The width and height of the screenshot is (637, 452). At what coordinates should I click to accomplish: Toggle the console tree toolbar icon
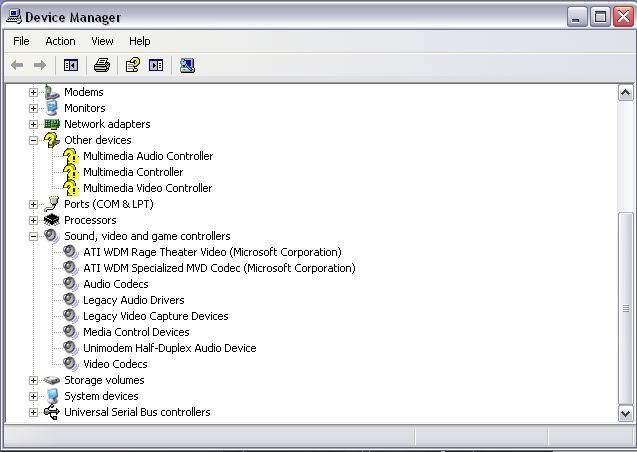[x=71, y=65]
